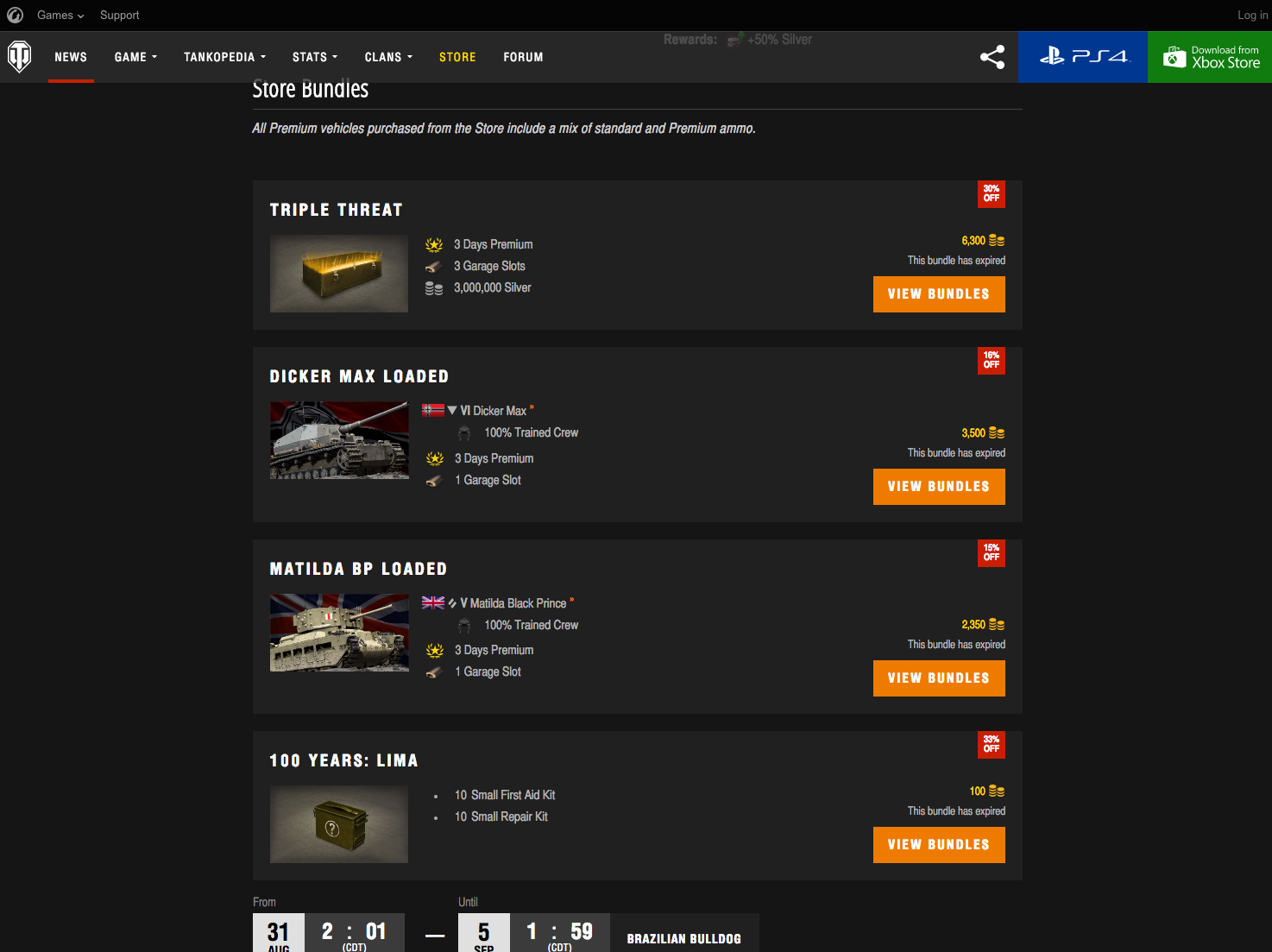Expand the GAME navigation dropdown
Viewport: 1272px width, 952px height.
135,57
